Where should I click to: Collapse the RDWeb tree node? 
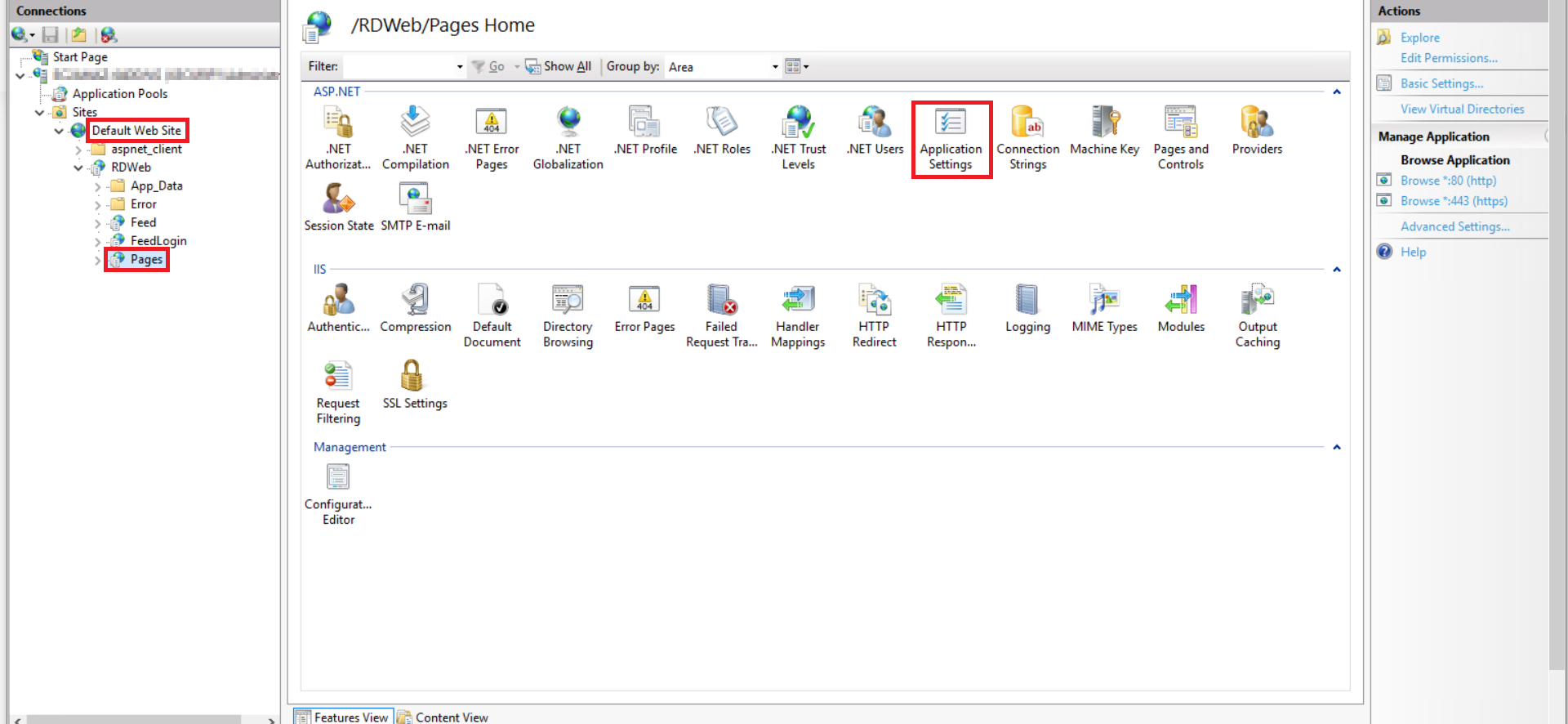pos(78,168)
